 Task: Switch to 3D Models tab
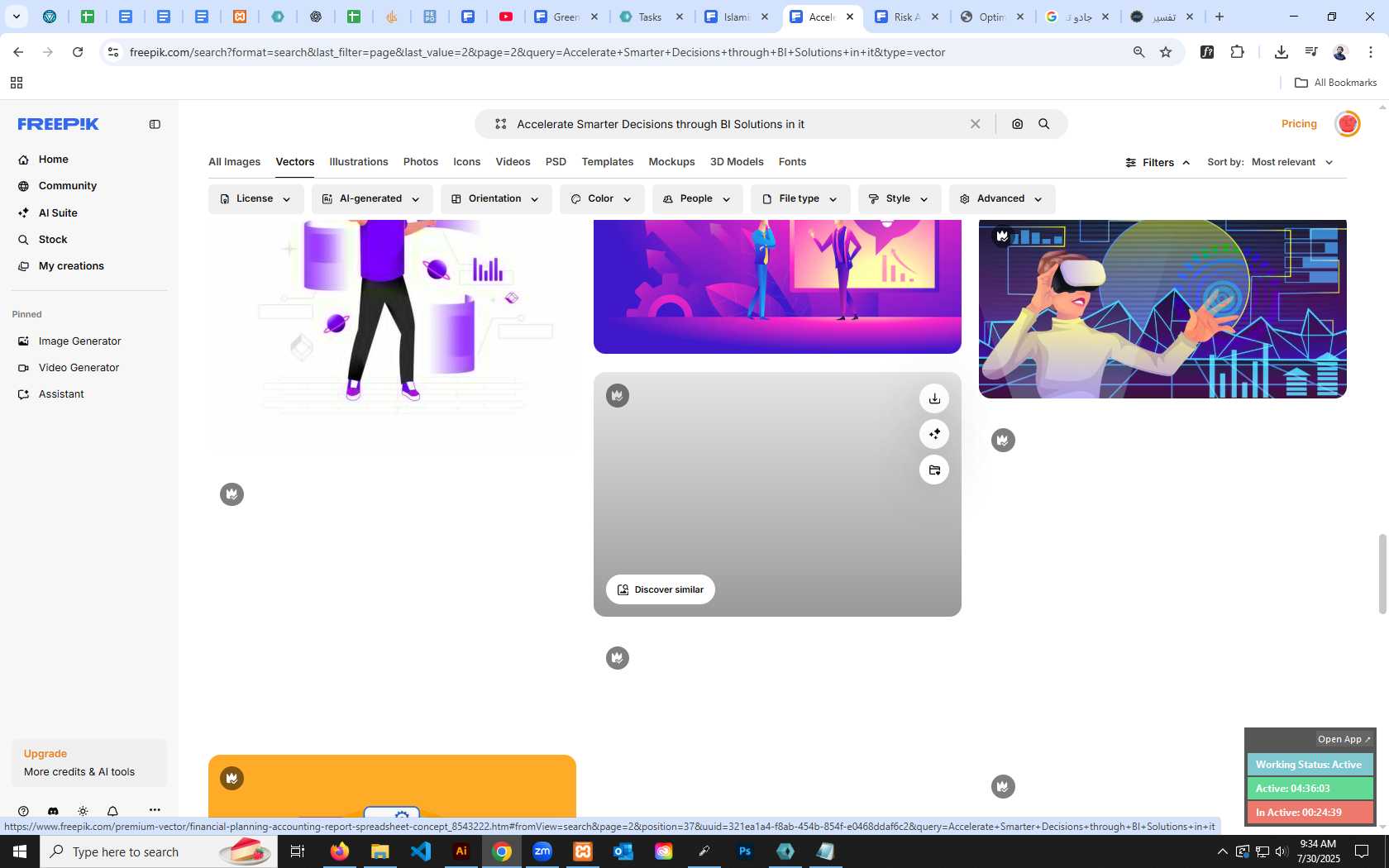737,162
